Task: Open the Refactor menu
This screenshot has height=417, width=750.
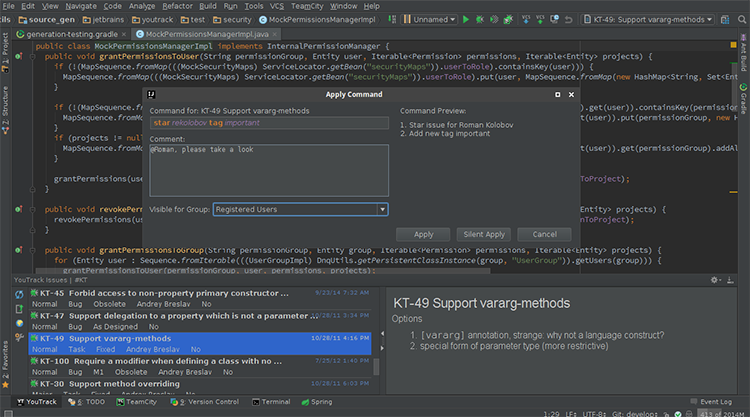Action: point(177,6)
